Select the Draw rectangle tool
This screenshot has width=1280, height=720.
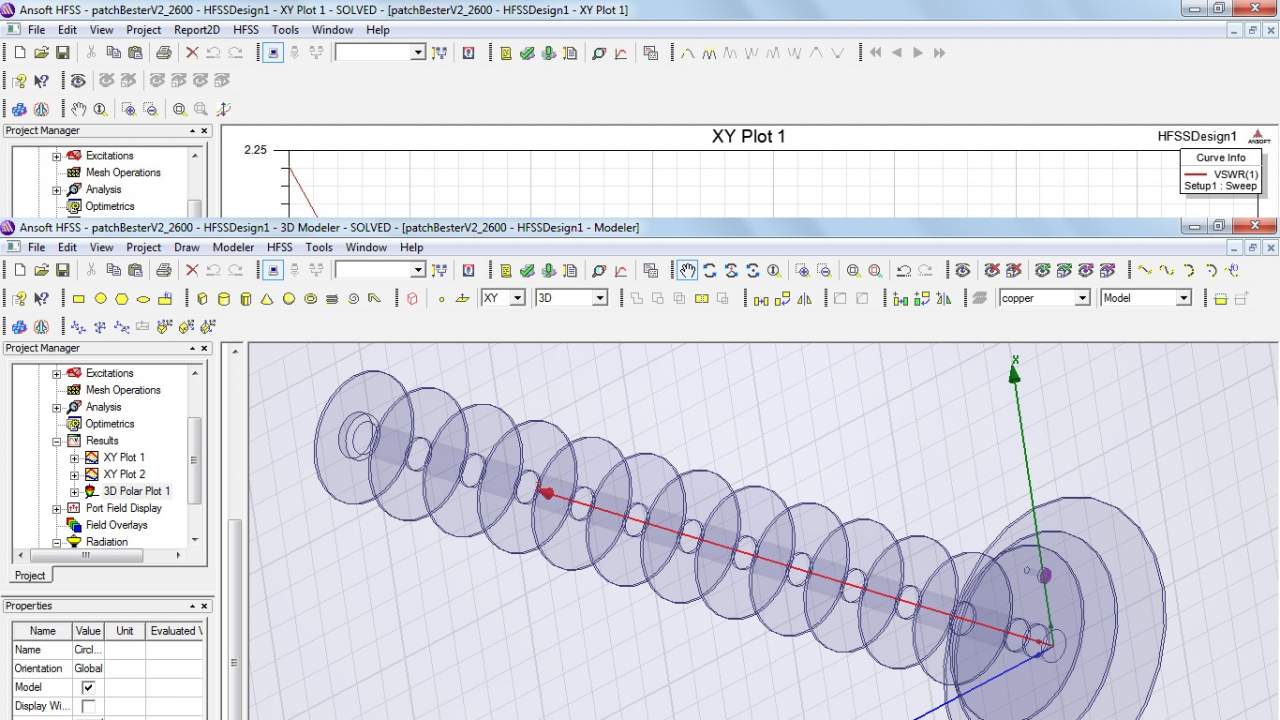point(79,298)
